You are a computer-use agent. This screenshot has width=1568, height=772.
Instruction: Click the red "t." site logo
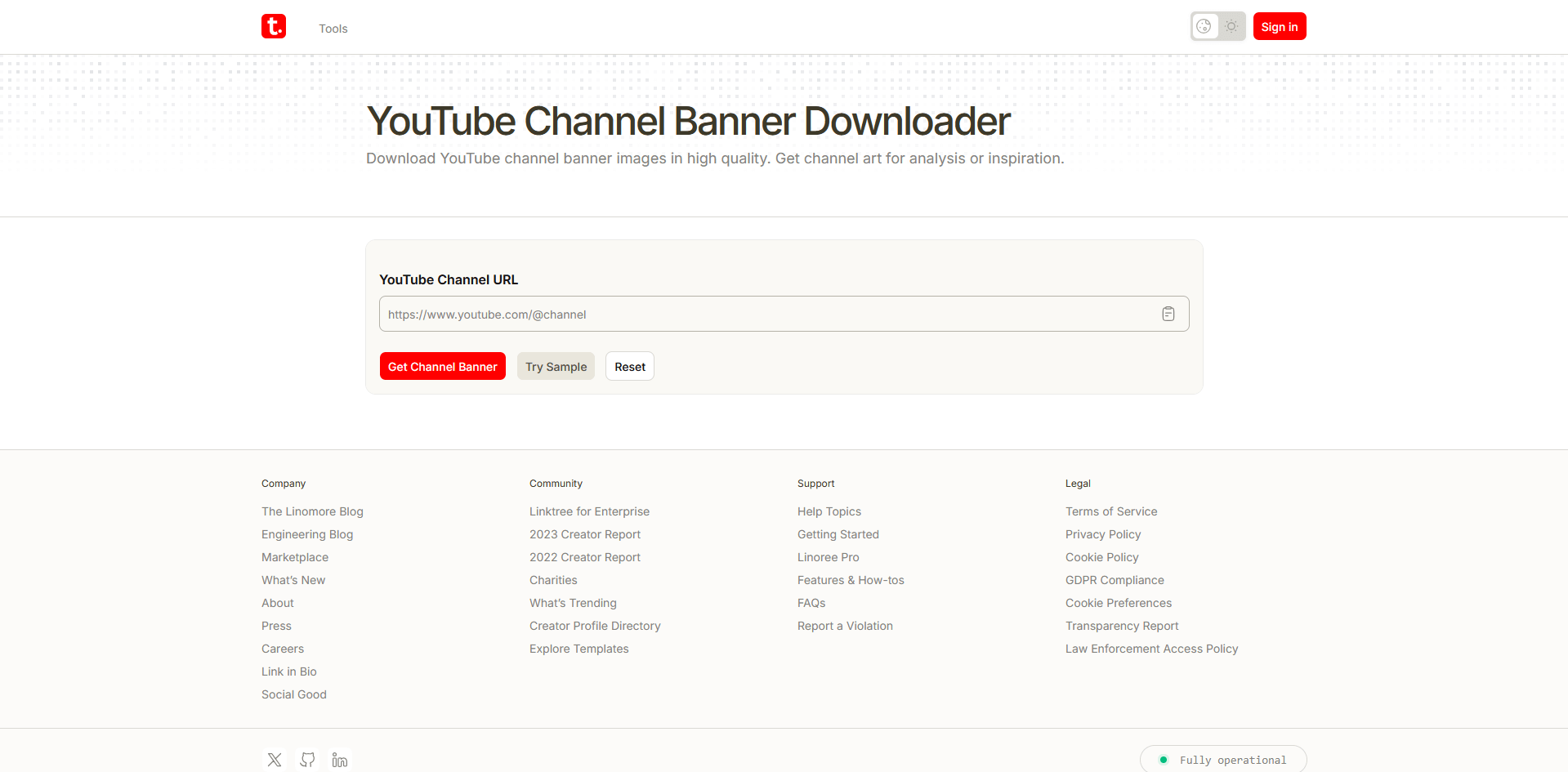pyautogui.click(x=274, y=26)
